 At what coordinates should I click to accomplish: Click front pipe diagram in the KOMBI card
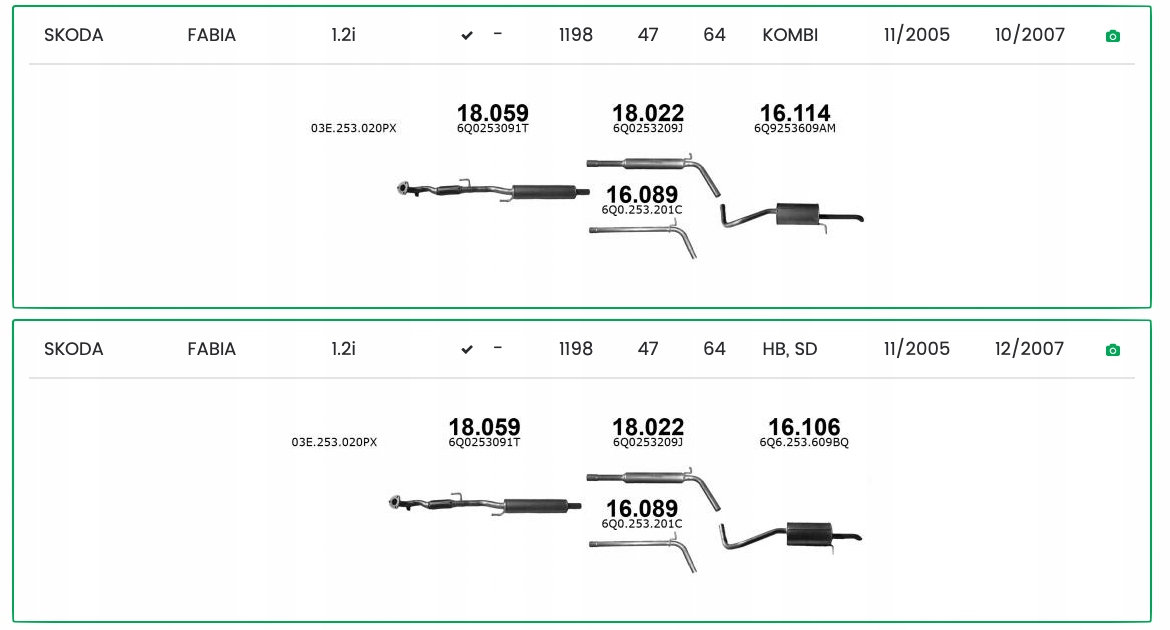pos(488,190)
